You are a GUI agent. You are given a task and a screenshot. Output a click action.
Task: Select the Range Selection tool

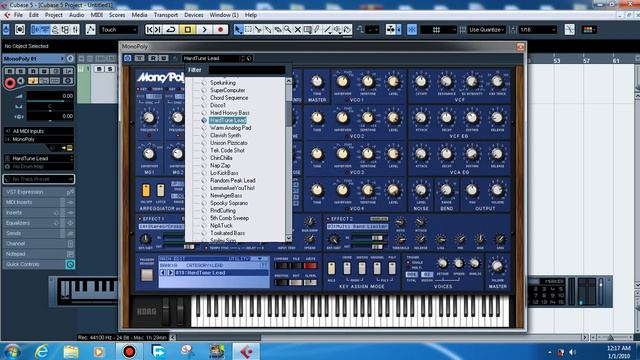coord(248,29)
